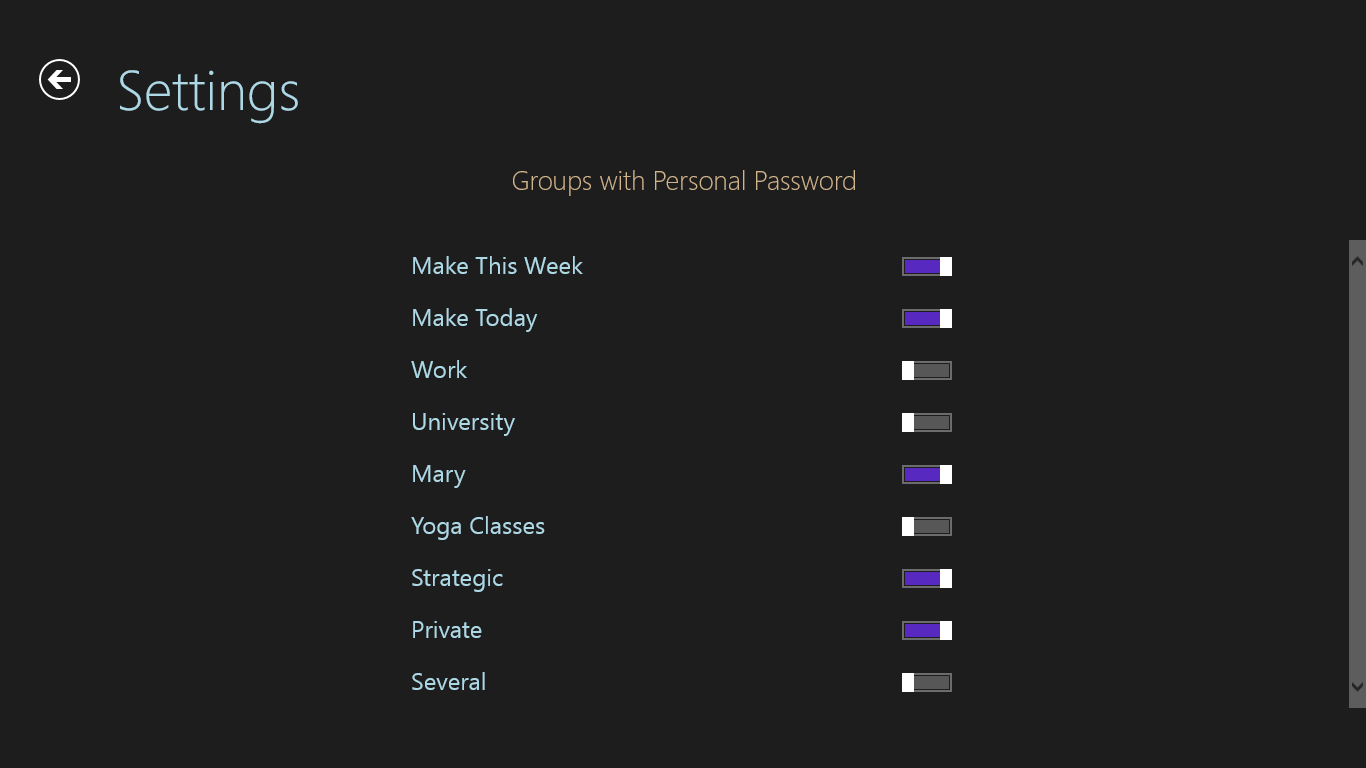Enable personal password for Work group
This screenshot has width=1366, height=768.
pos(927,370)
